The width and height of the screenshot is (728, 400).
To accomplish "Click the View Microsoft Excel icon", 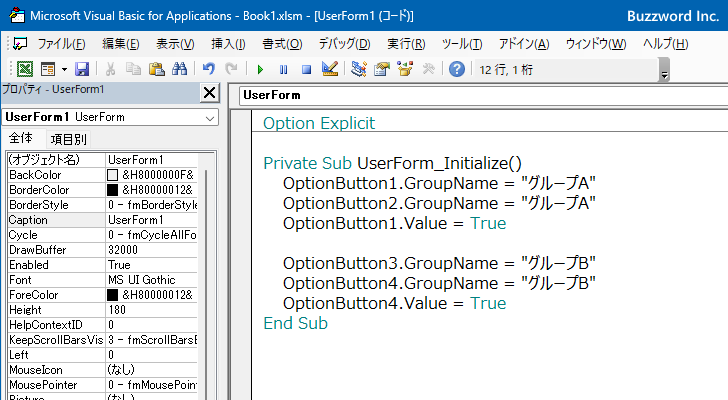I will (25, 70).
